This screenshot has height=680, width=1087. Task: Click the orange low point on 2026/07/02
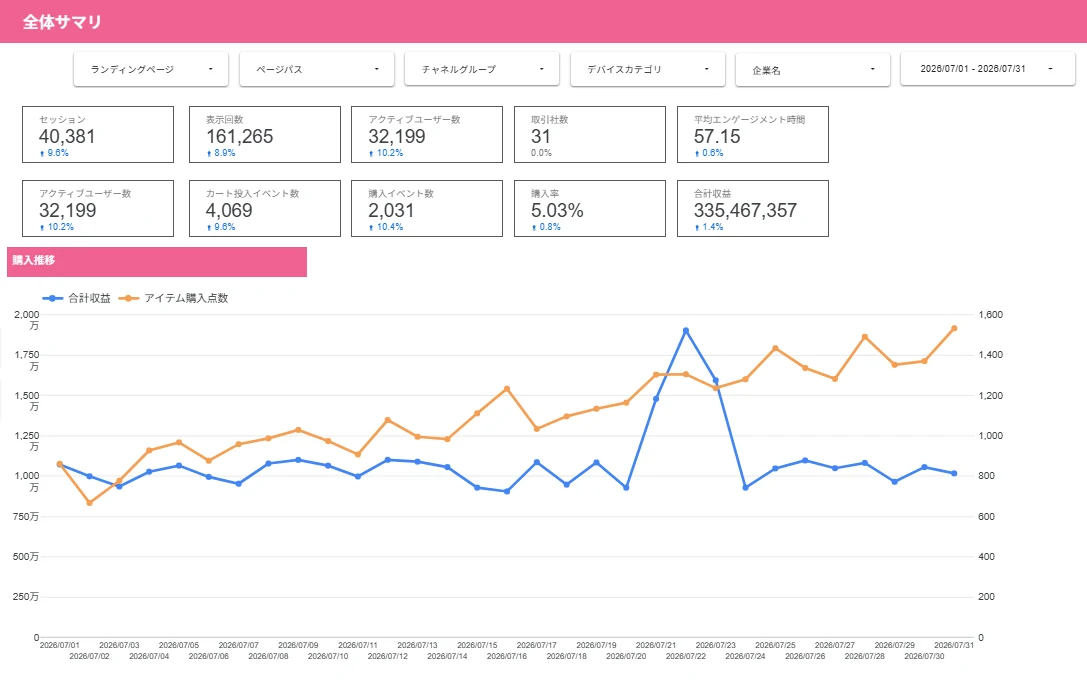pos(89,503)
